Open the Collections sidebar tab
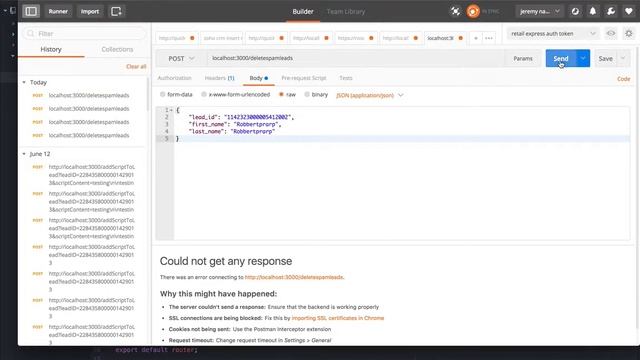The width and height of the screenshot is (640, 360). click(117, 49)
